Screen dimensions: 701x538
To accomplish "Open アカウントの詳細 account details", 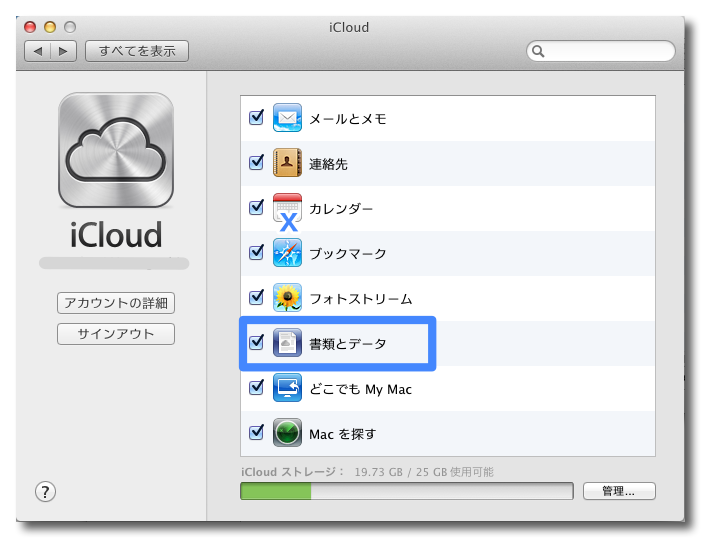I will click(116, 303).
